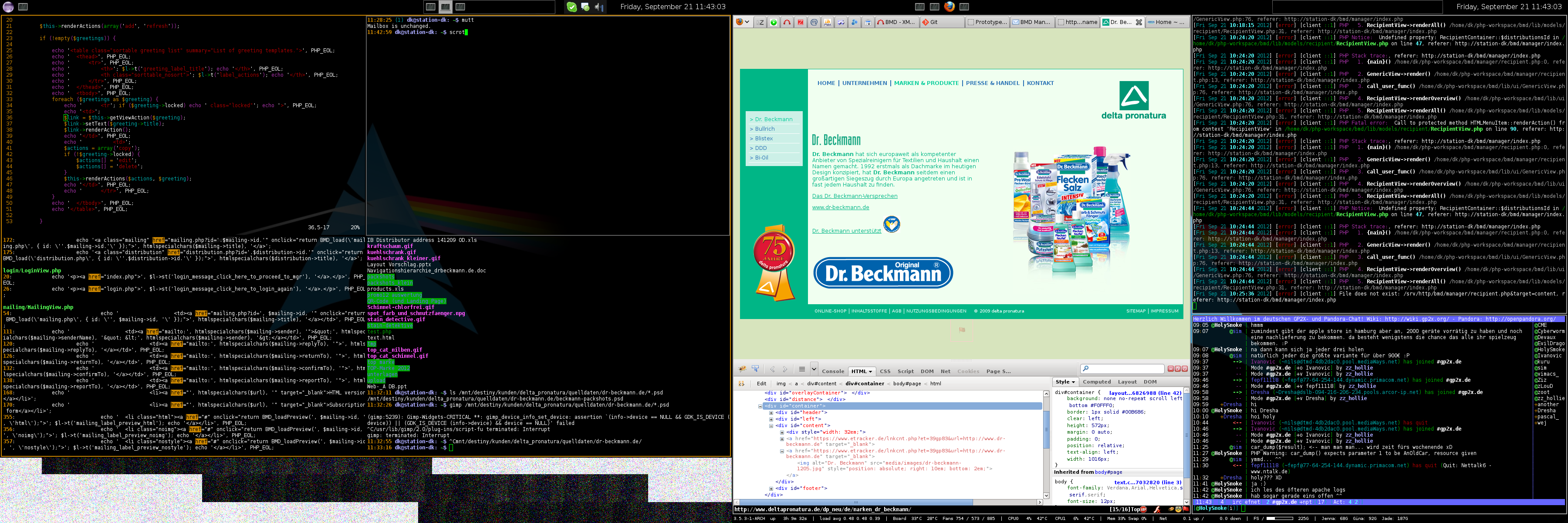The image size is (1568, 523).
Task: Open Firebug Console panel
Action: pos(833,371)
